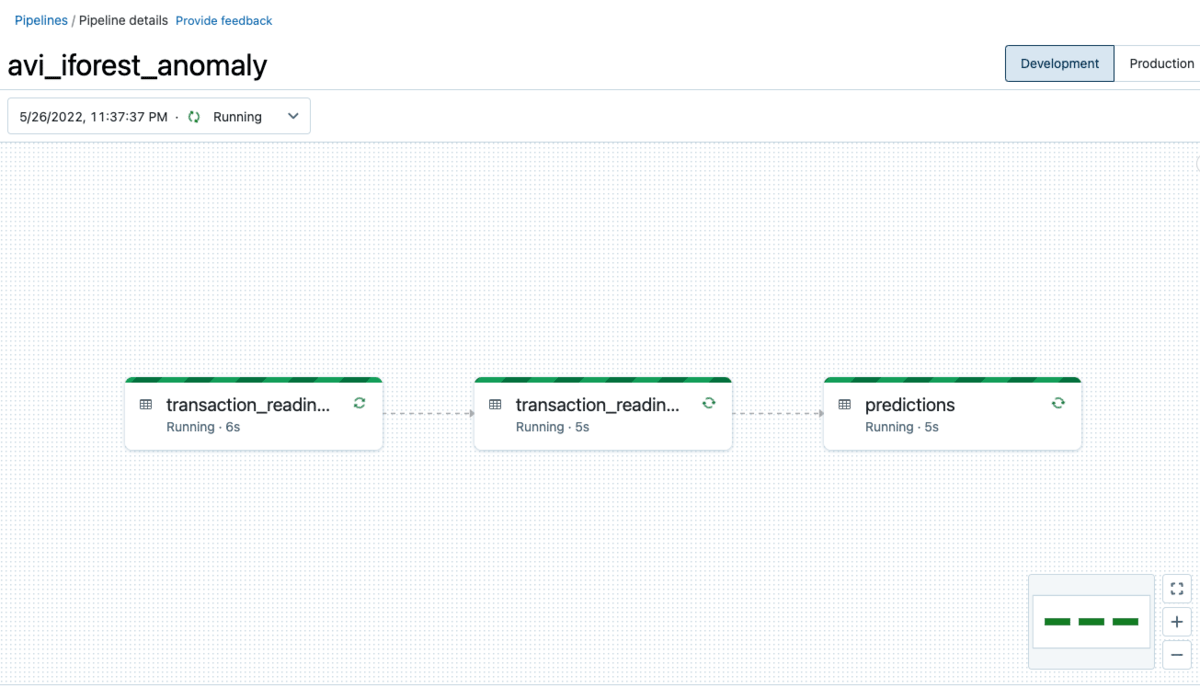Click table icon of the middle transaction_readings node
The image size is (1200, 688).
(x=495, y=405)
